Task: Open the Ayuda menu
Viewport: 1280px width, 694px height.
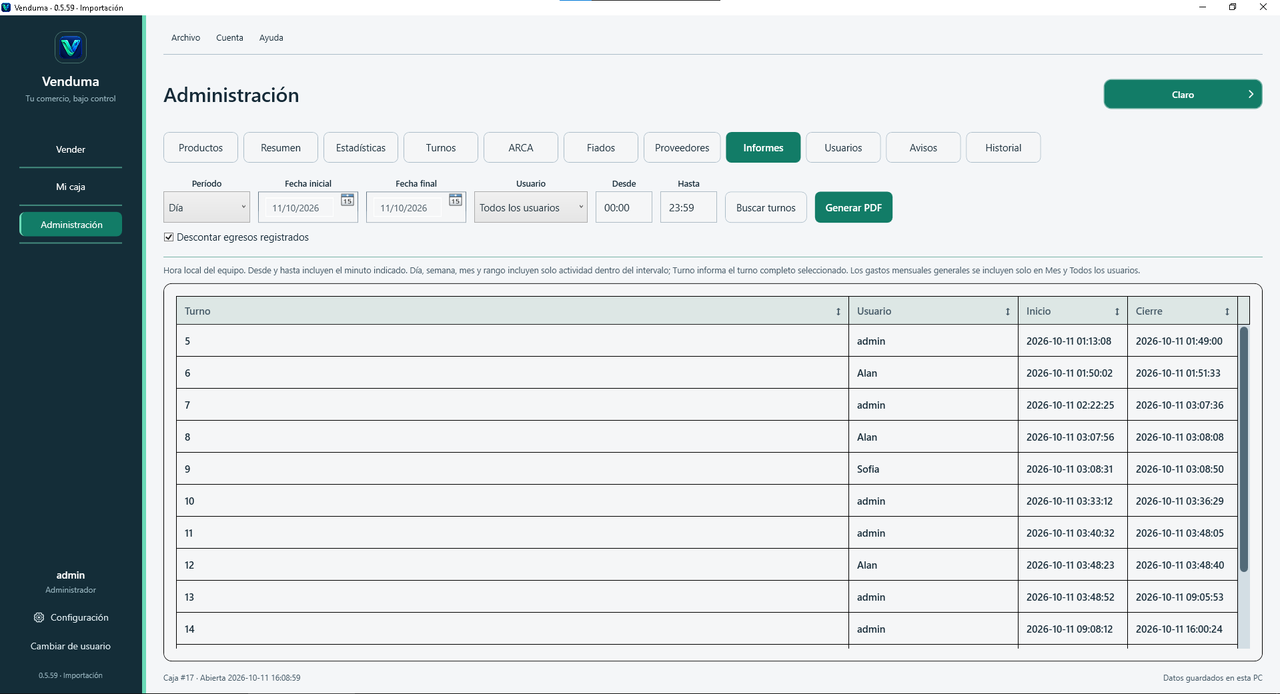Action: pyautogui.click(x=271, y=38)
